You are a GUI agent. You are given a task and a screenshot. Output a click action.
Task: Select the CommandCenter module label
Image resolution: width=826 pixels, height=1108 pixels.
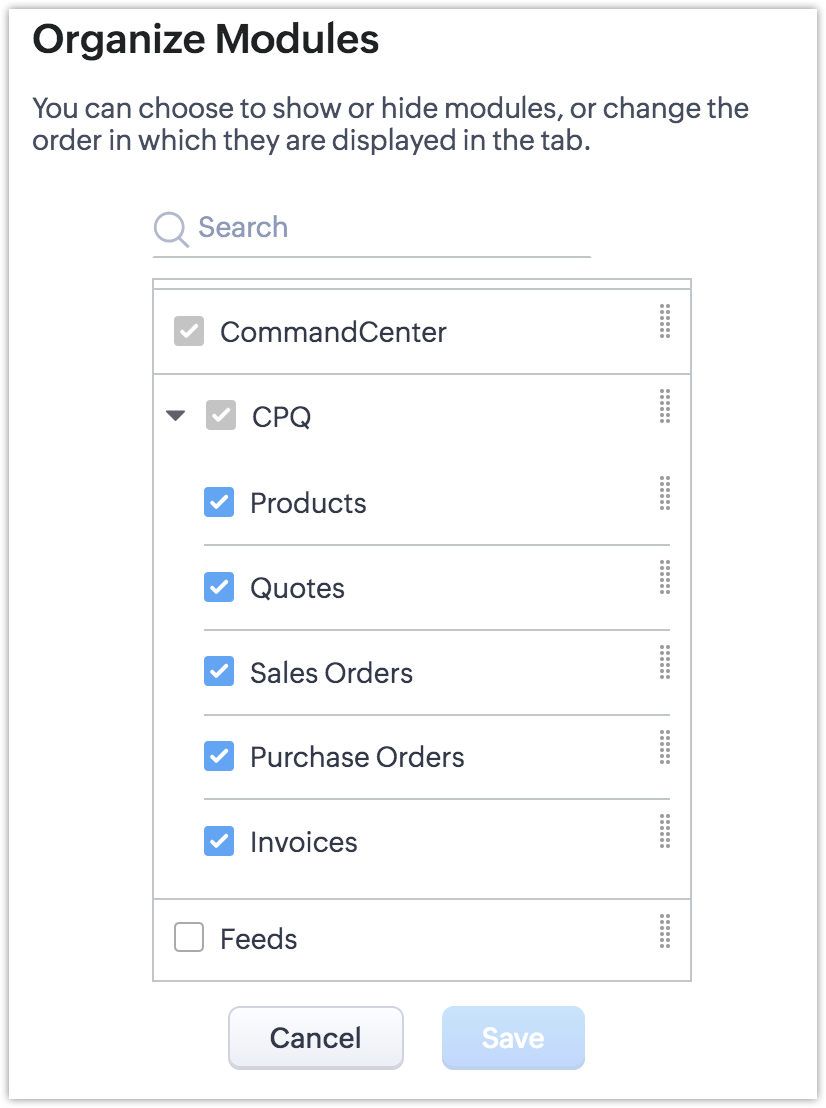tap(333, 332)
